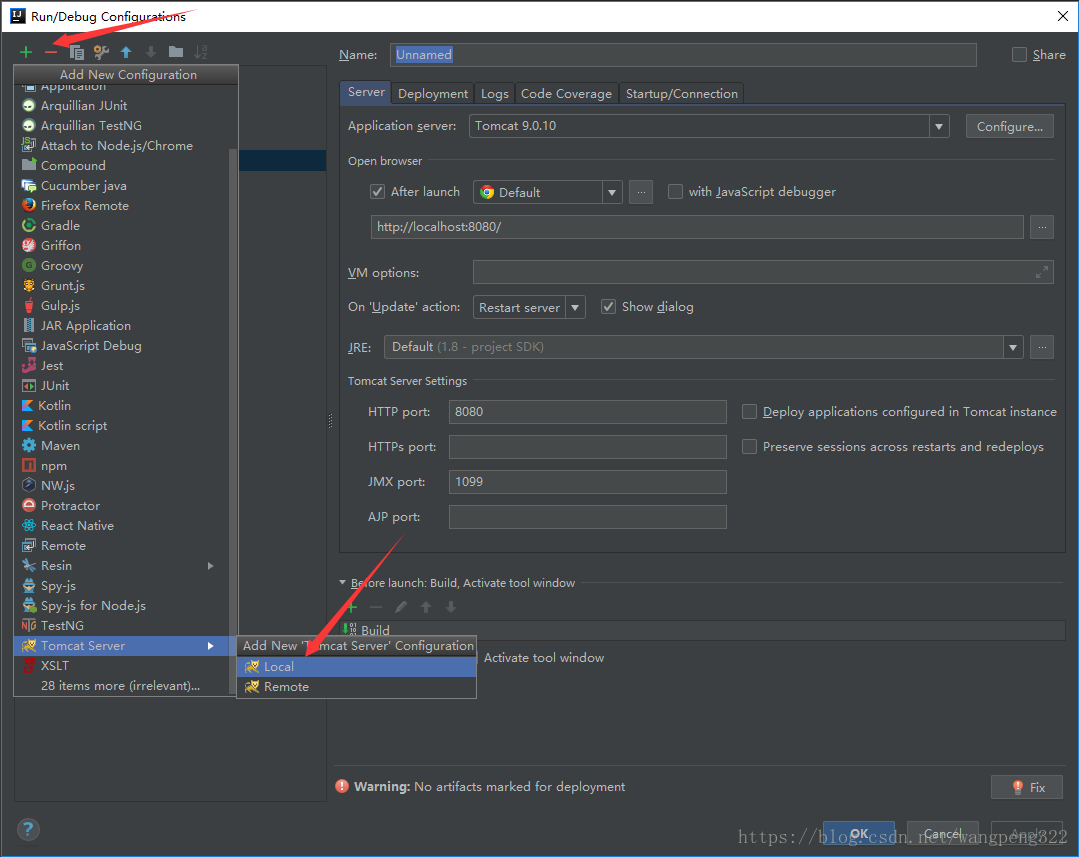Select React Native configuration type
This screenshot has height=857, width=1079.
121,526
